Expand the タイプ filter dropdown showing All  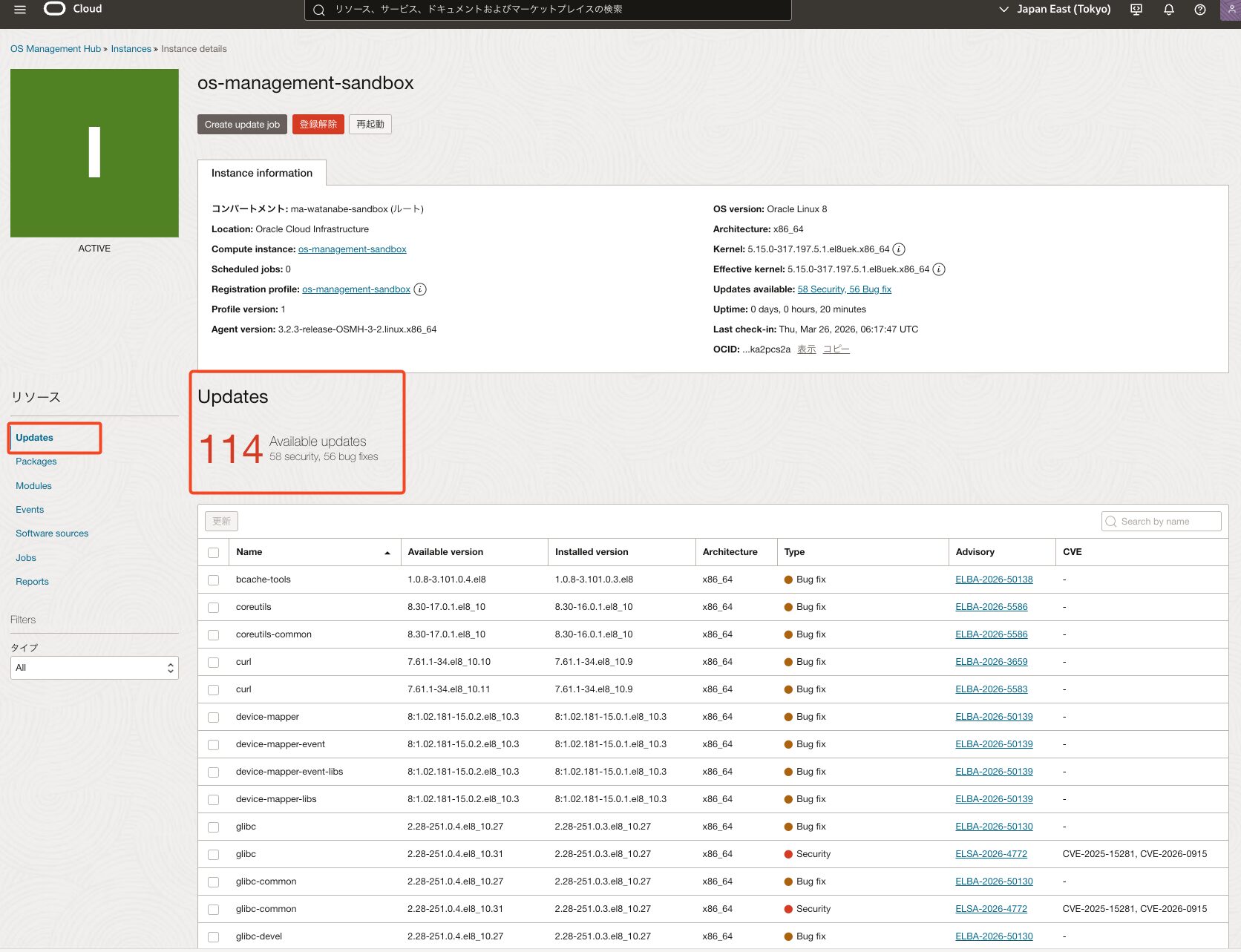tap(94, 668)
